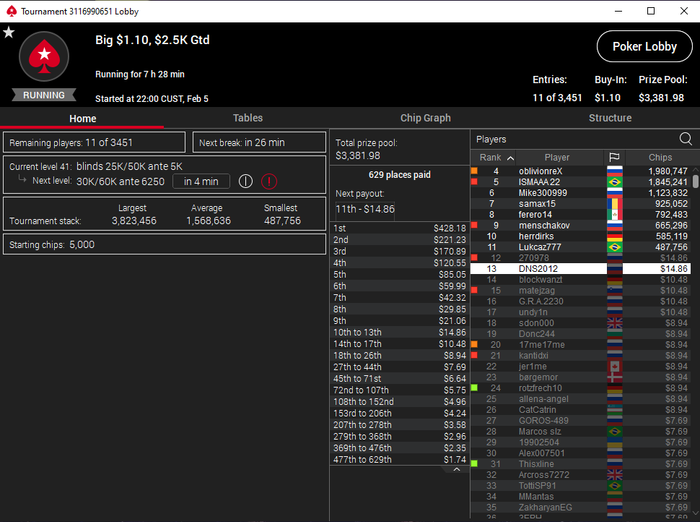Screen dimensions: 700x522
Task: Go to the Structure tab
Action: point(610,118)
